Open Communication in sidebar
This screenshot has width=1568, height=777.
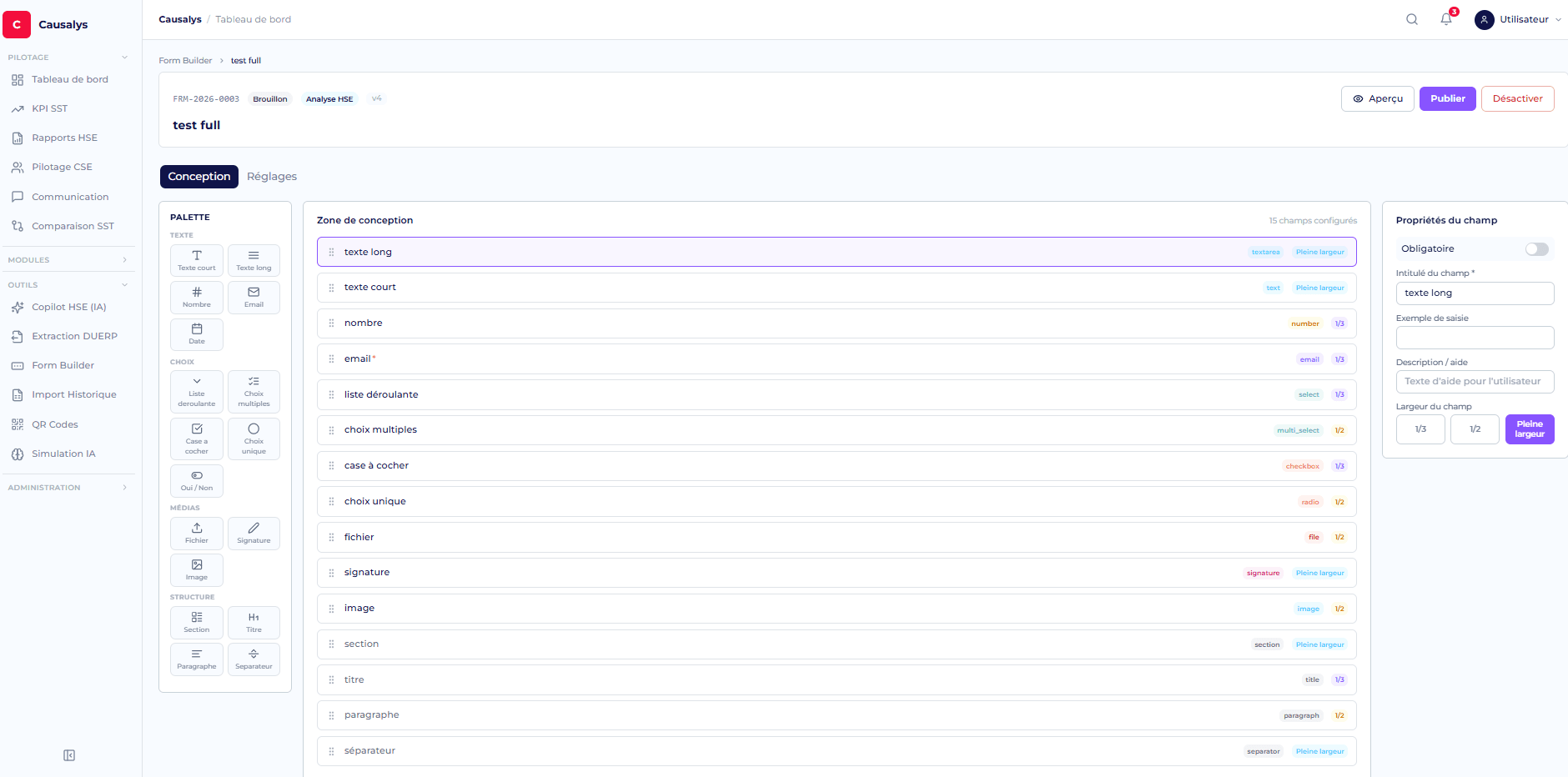pos(69,198)
